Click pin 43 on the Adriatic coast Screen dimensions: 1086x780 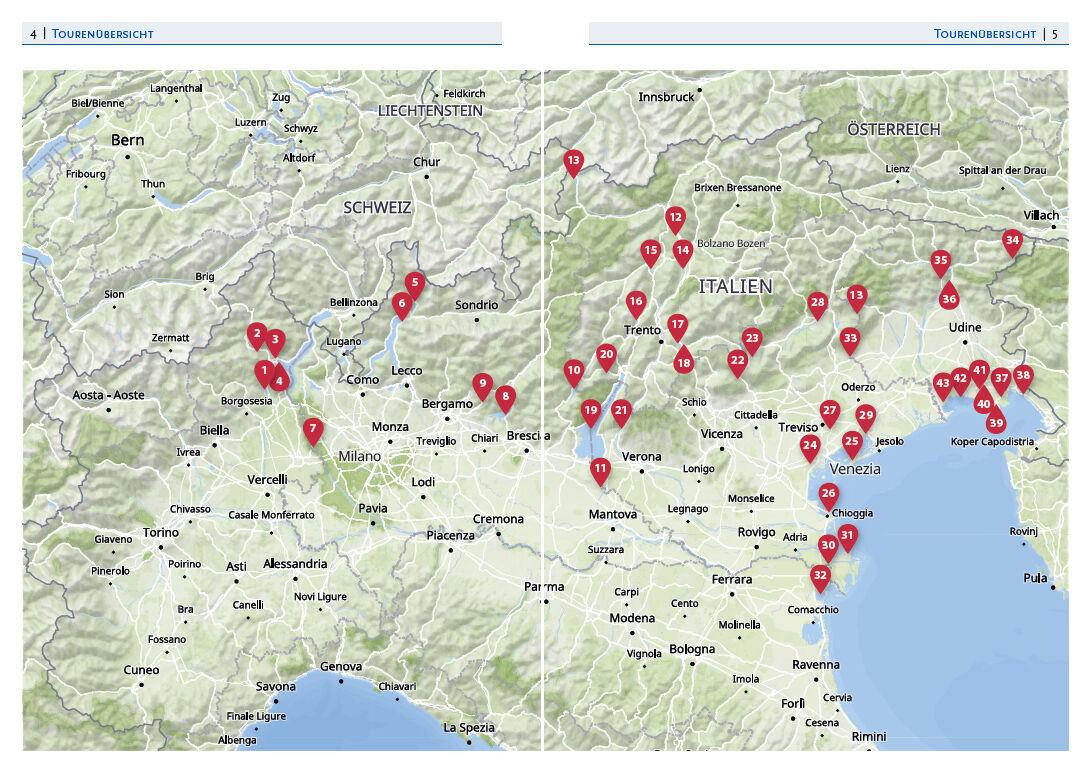(x=942, y=384)
